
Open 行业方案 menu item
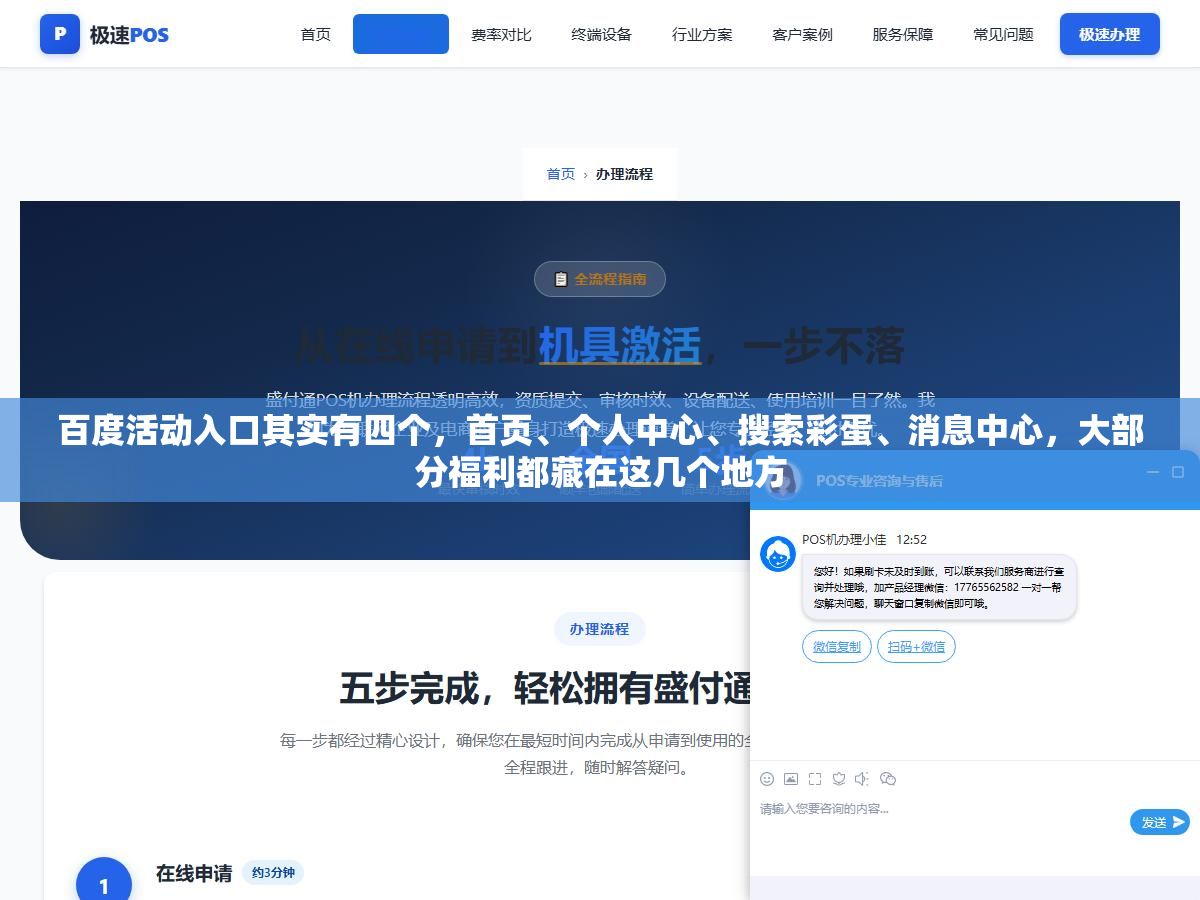tap(702, 34)
